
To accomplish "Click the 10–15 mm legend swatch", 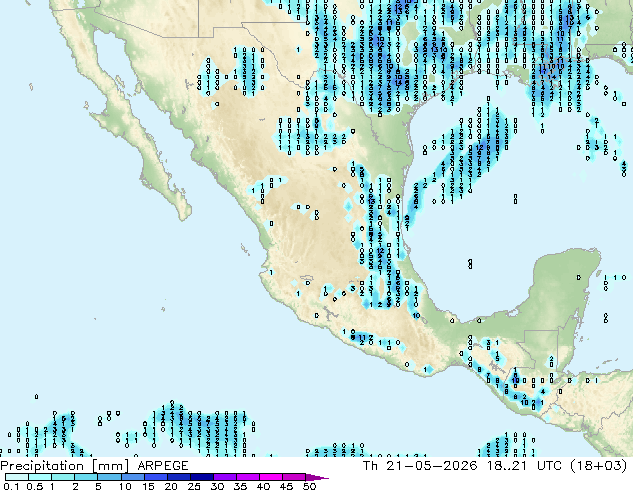I will point(132,477).
